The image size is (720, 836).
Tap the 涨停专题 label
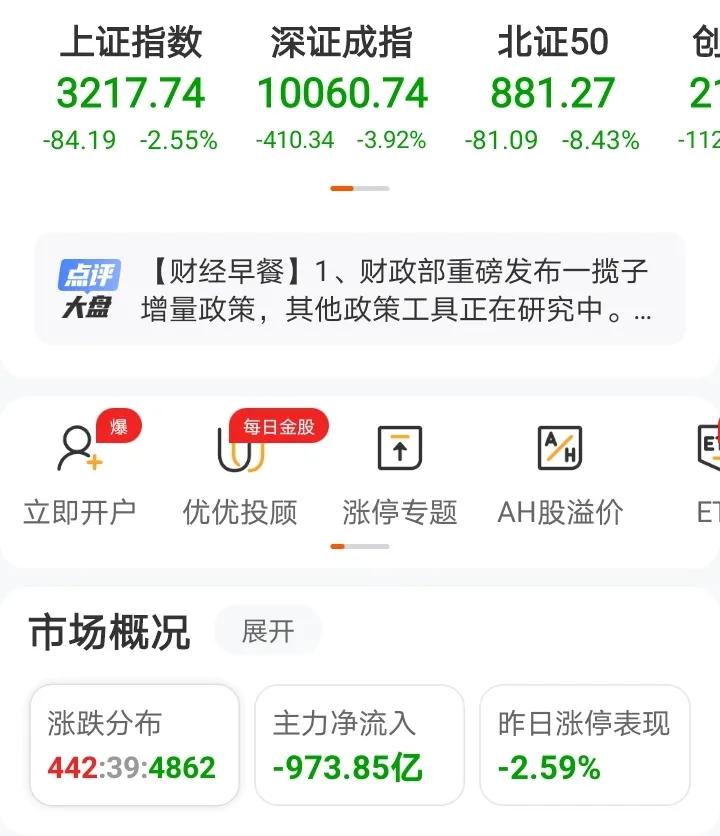point(400,512)
